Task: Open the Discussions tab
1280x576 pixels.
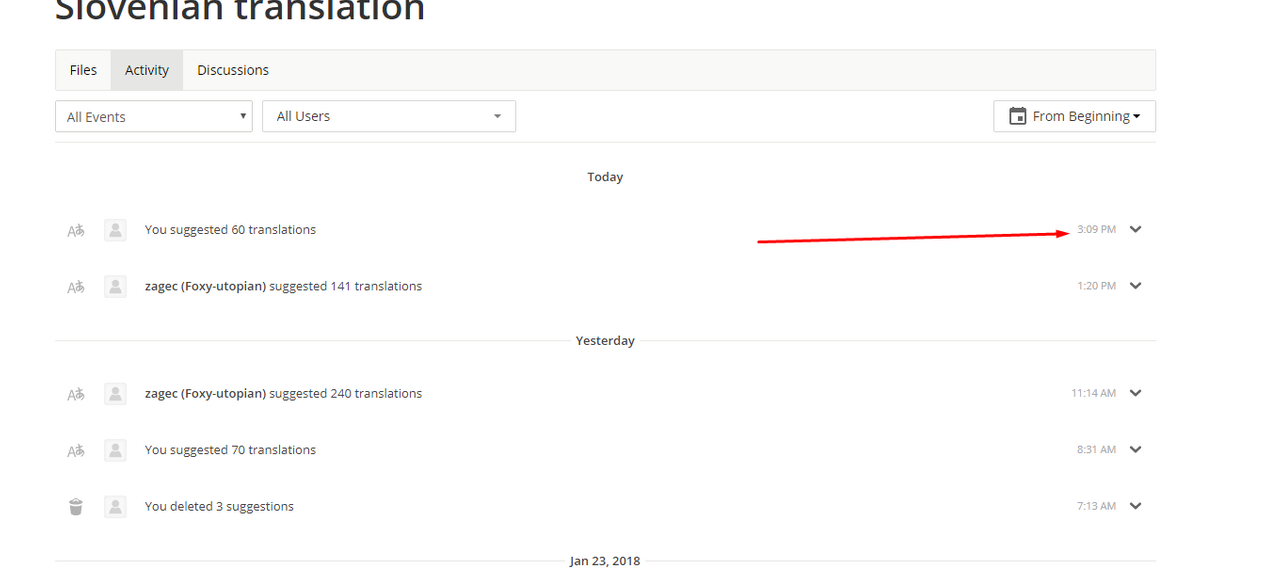Action: click(x=233, y=70)
